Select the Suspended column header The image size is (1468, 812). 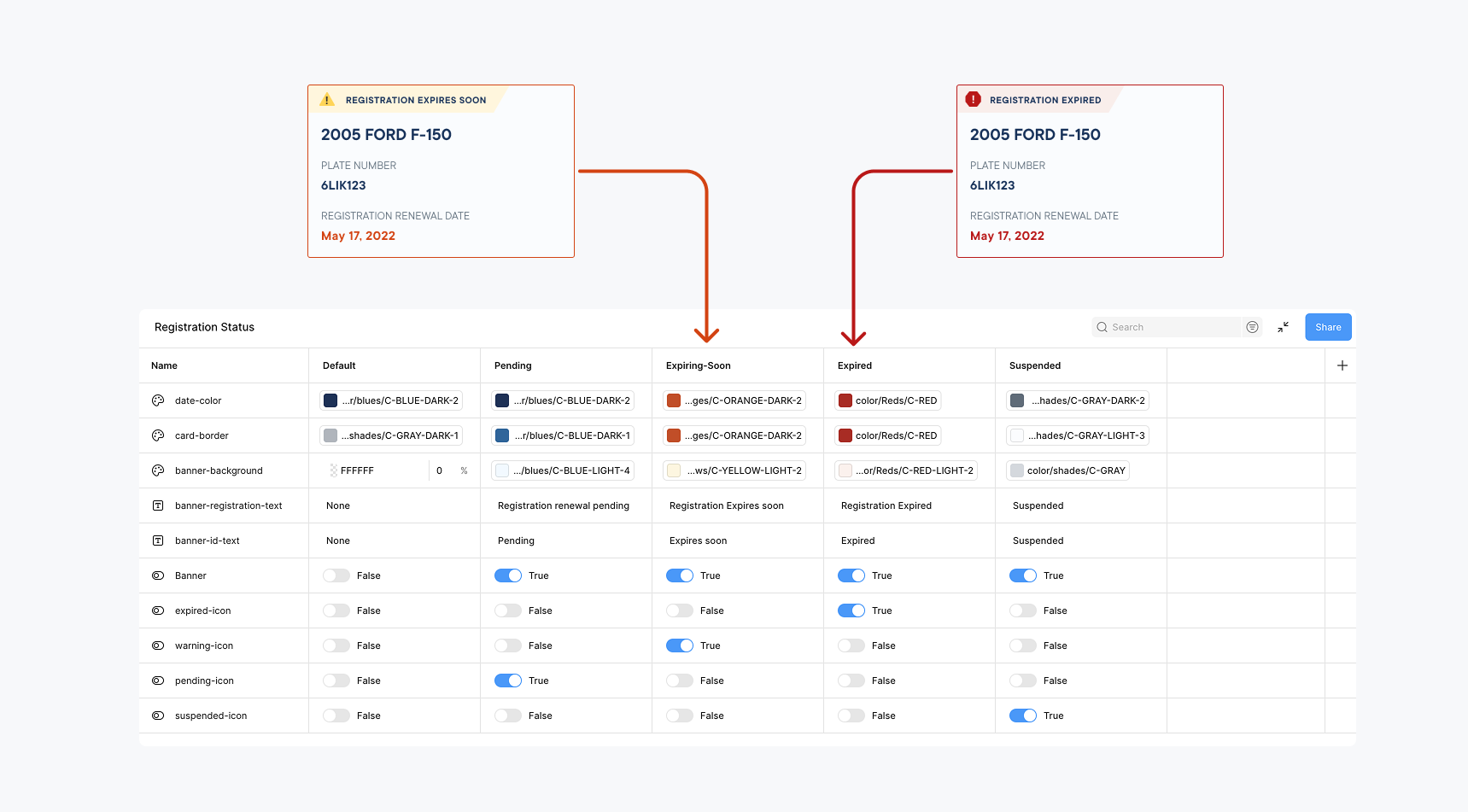pyautogui.click(x=1080, y=365)
